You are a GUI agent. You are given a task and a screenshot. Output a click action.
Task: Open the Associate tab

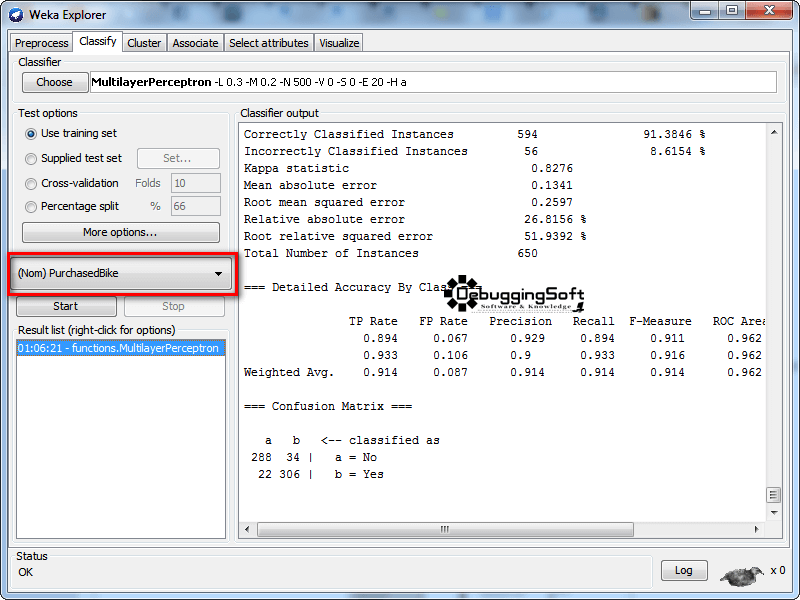[195, 43]
